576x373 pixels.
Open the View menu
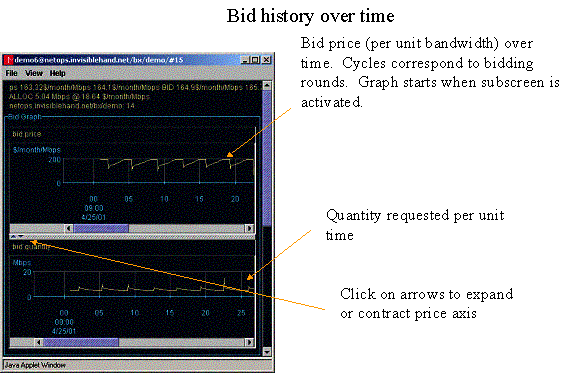(x=34, y=73)
